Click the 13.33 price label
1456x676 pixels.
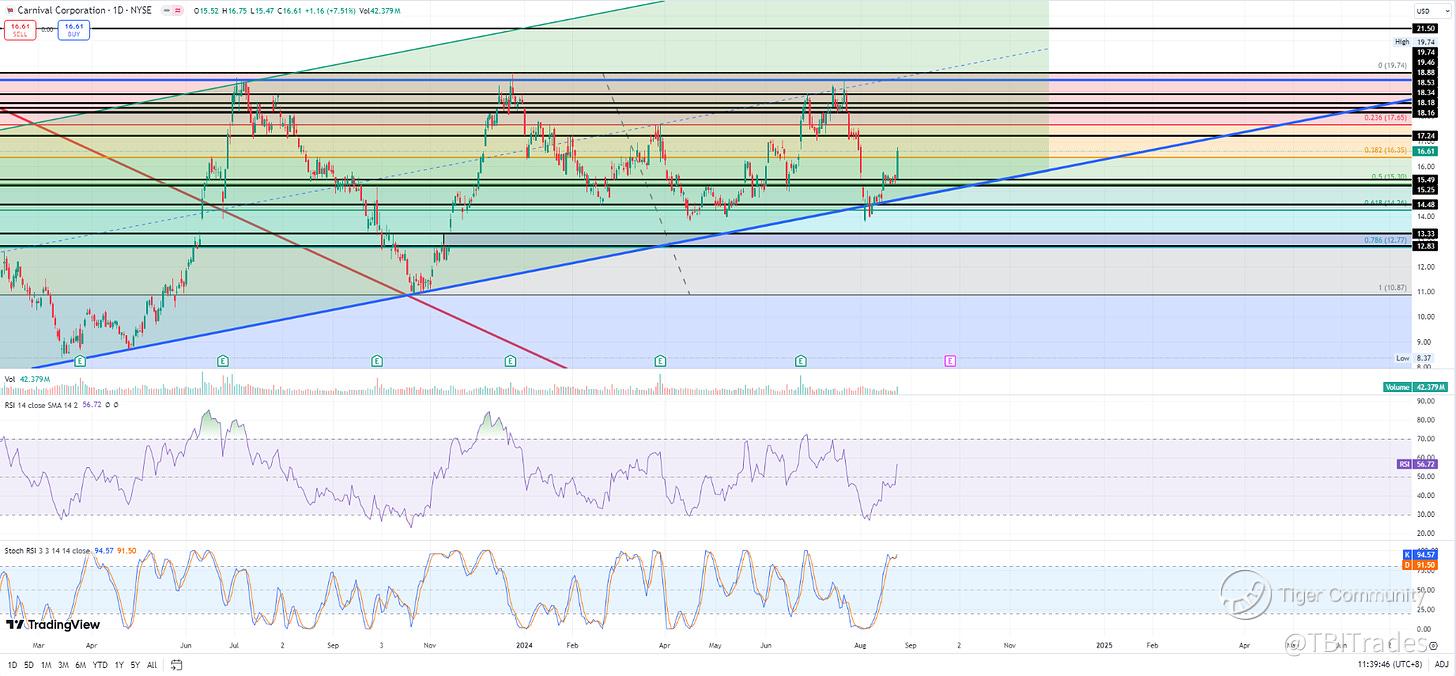pos(1424,234)
